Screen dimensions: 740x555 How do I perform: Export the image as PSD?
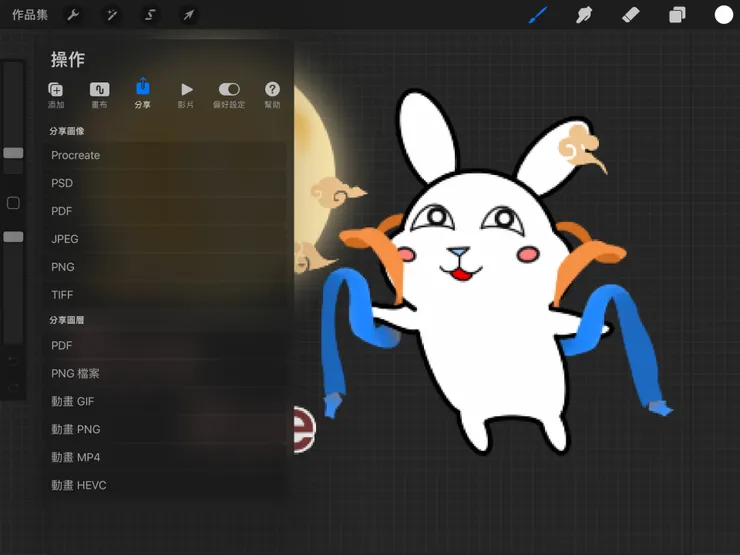coord(62,183)
